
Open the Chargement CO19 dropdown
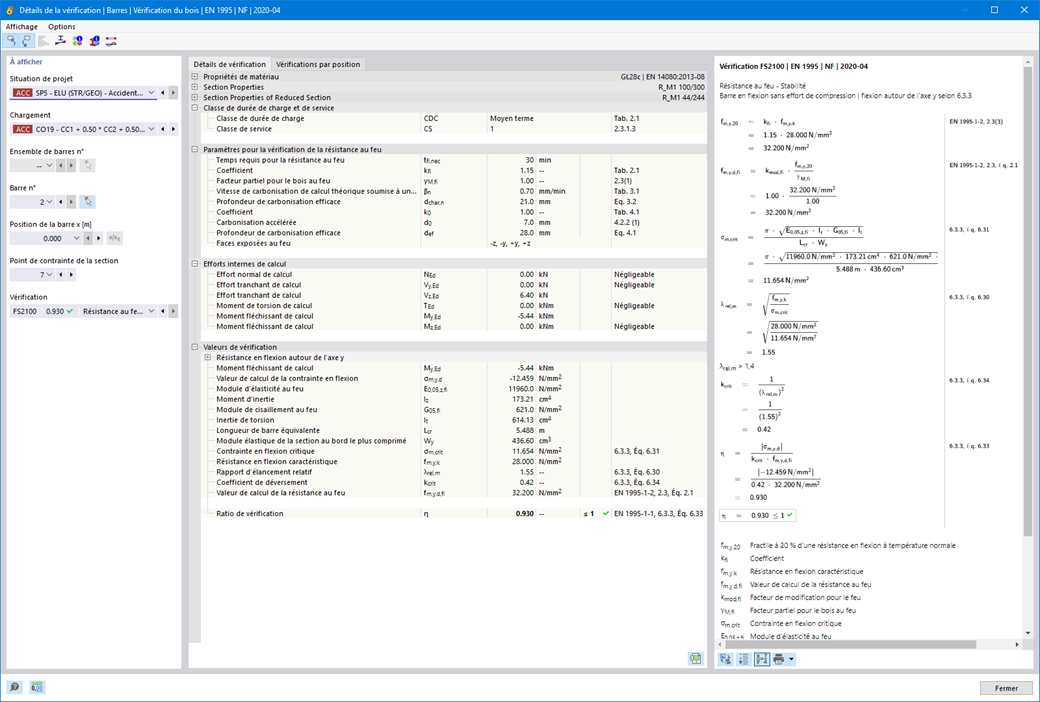pyautogui.click(x=151, y=129)
